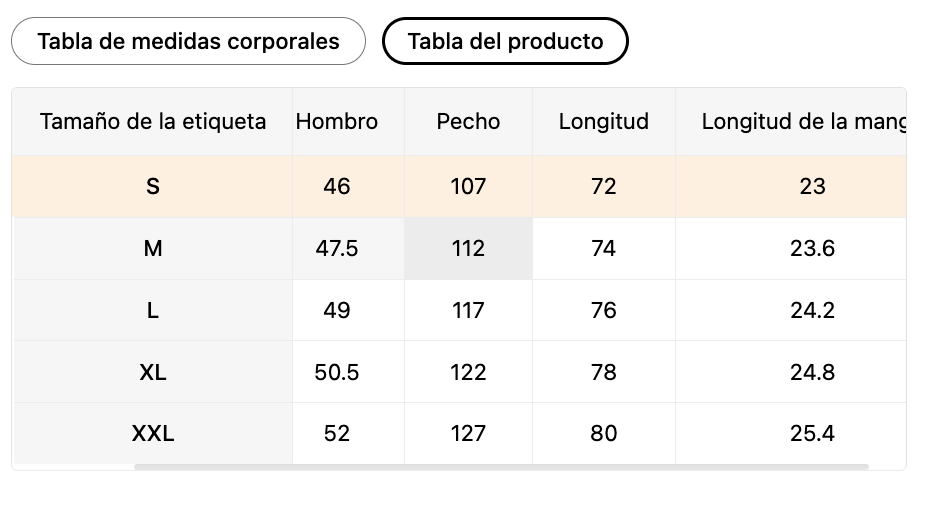
Task: Click Pecho value 107 in row S
Action: 468,186
